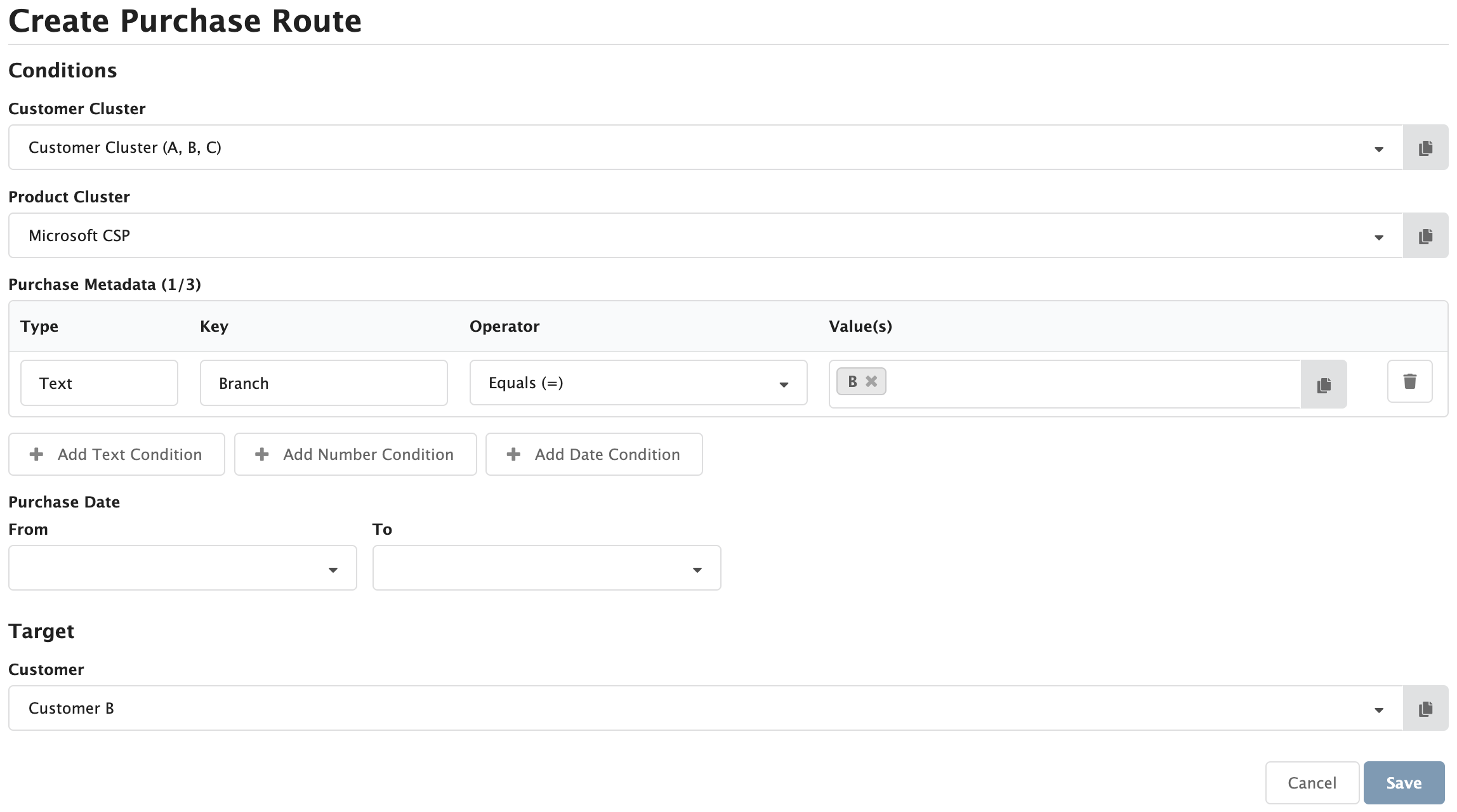Copy the Customer B target selection

click(x=1425, y=708)
